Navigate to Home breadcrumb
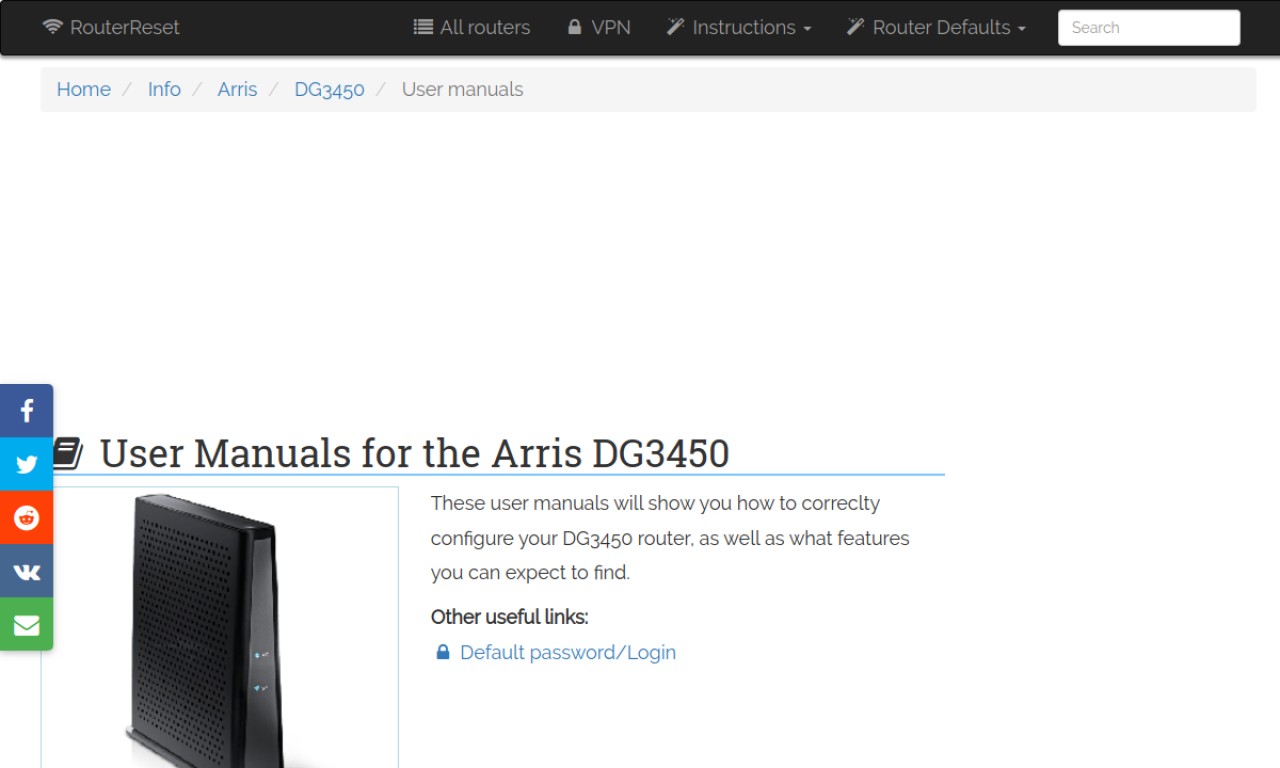 84,89
